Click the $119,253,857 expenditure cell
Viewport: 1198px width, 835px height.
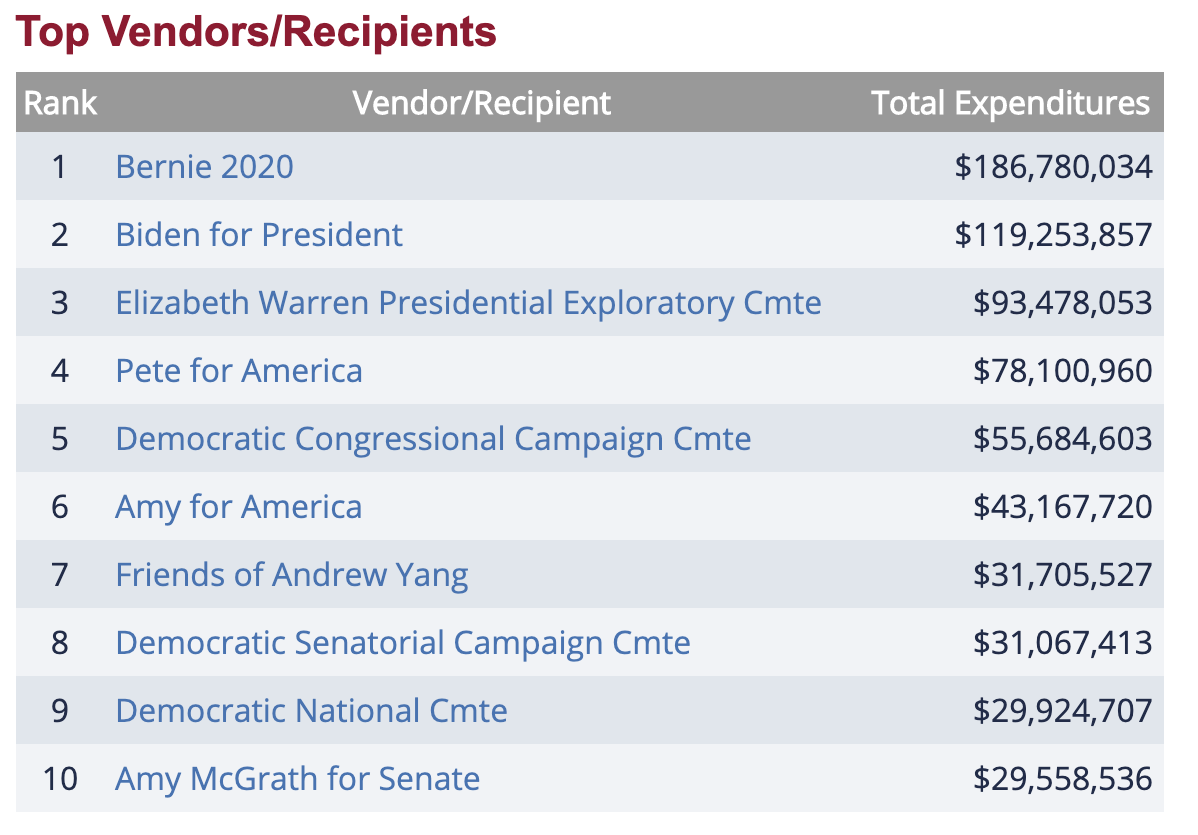pos(1053,234)
